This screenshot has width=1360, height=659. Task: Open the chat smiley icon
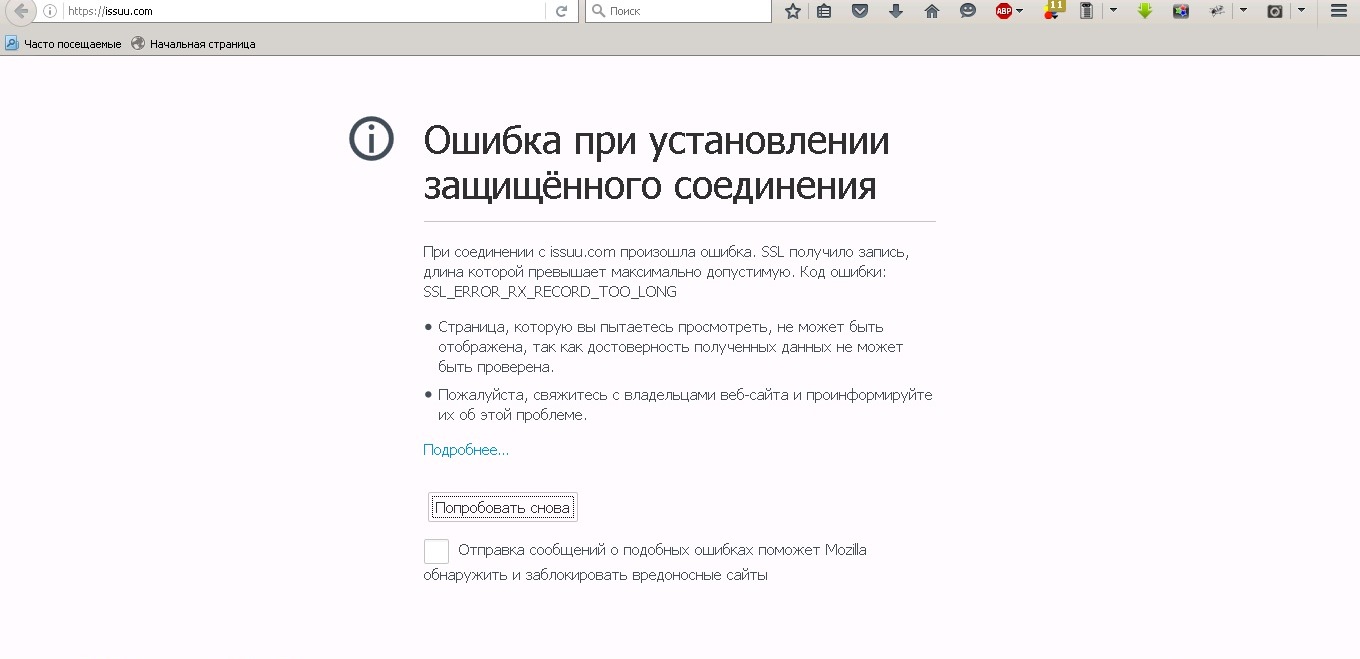[x=968, y=11]
